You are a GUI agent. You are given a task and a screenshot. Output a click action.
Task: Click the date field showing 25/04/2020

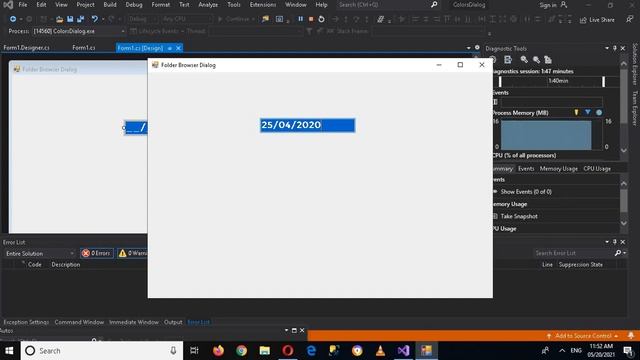point(307,125)
